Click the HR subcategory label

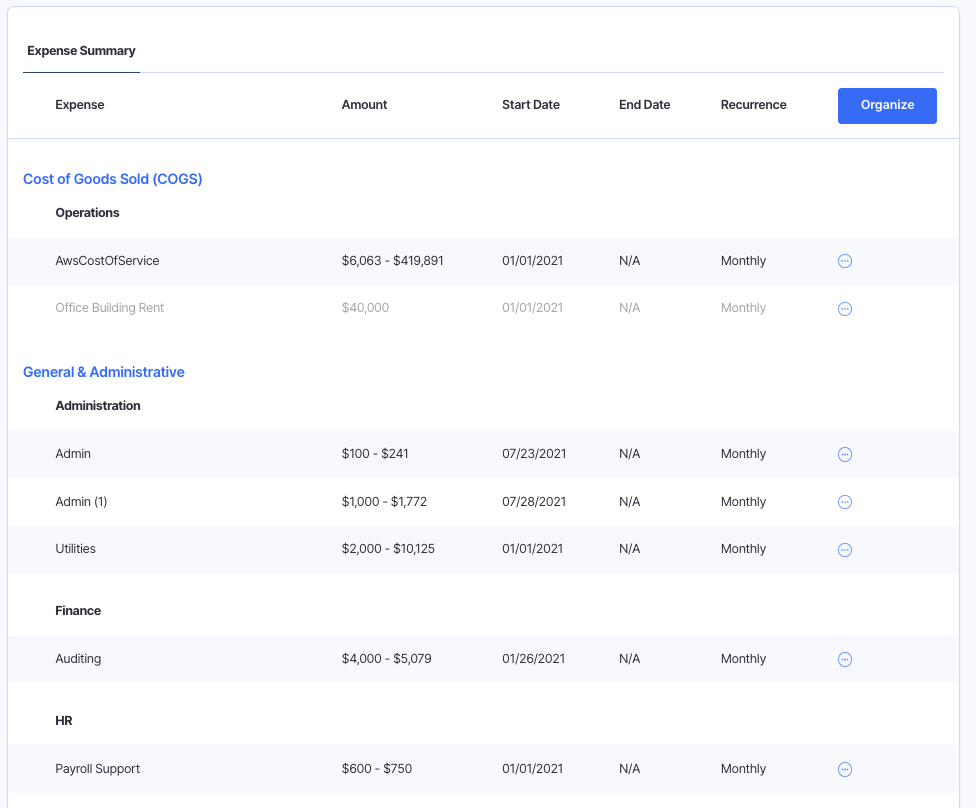tap(64, 721)
